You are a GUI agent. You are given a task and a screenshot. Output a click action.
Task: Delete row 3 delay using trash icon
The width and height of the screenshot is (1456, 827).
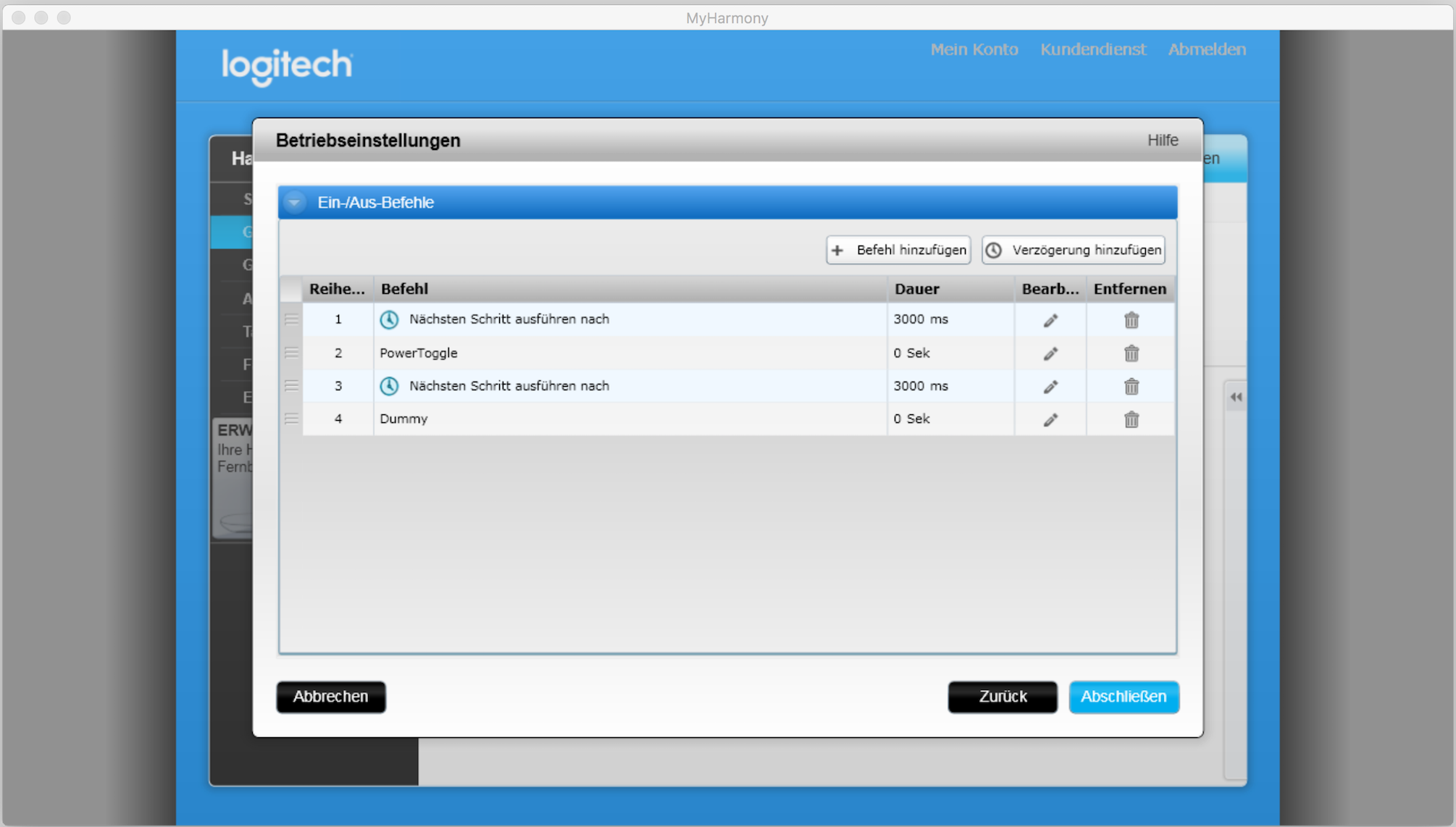coord(1131,387)
